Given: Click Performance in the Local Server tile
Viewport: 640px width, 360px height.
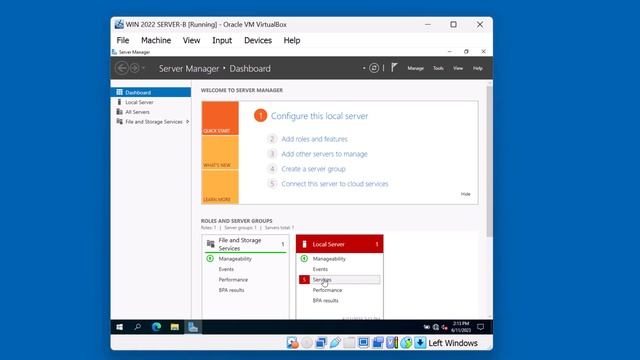Looking at the screenshot, I should pyautogui.click(x=327, y=290).
